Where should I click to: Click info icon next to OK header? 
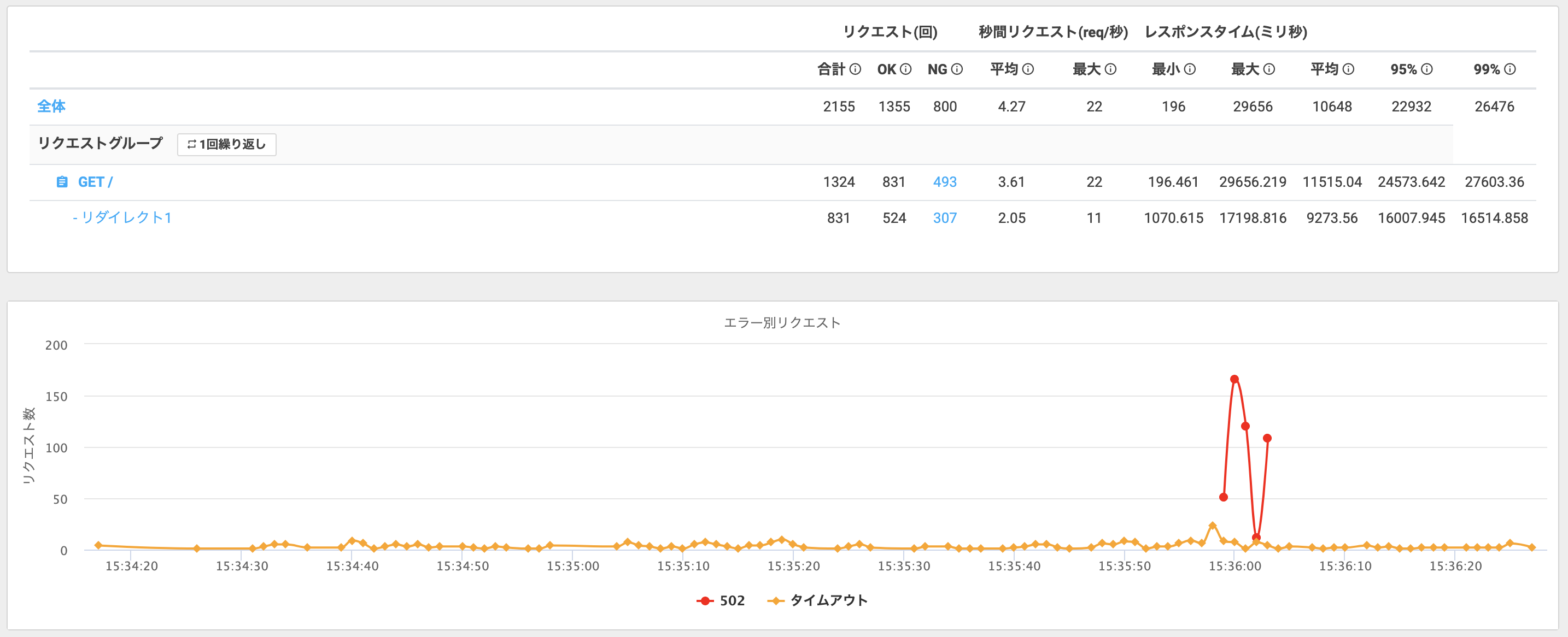pyautogui.click(x=906, y=69)
